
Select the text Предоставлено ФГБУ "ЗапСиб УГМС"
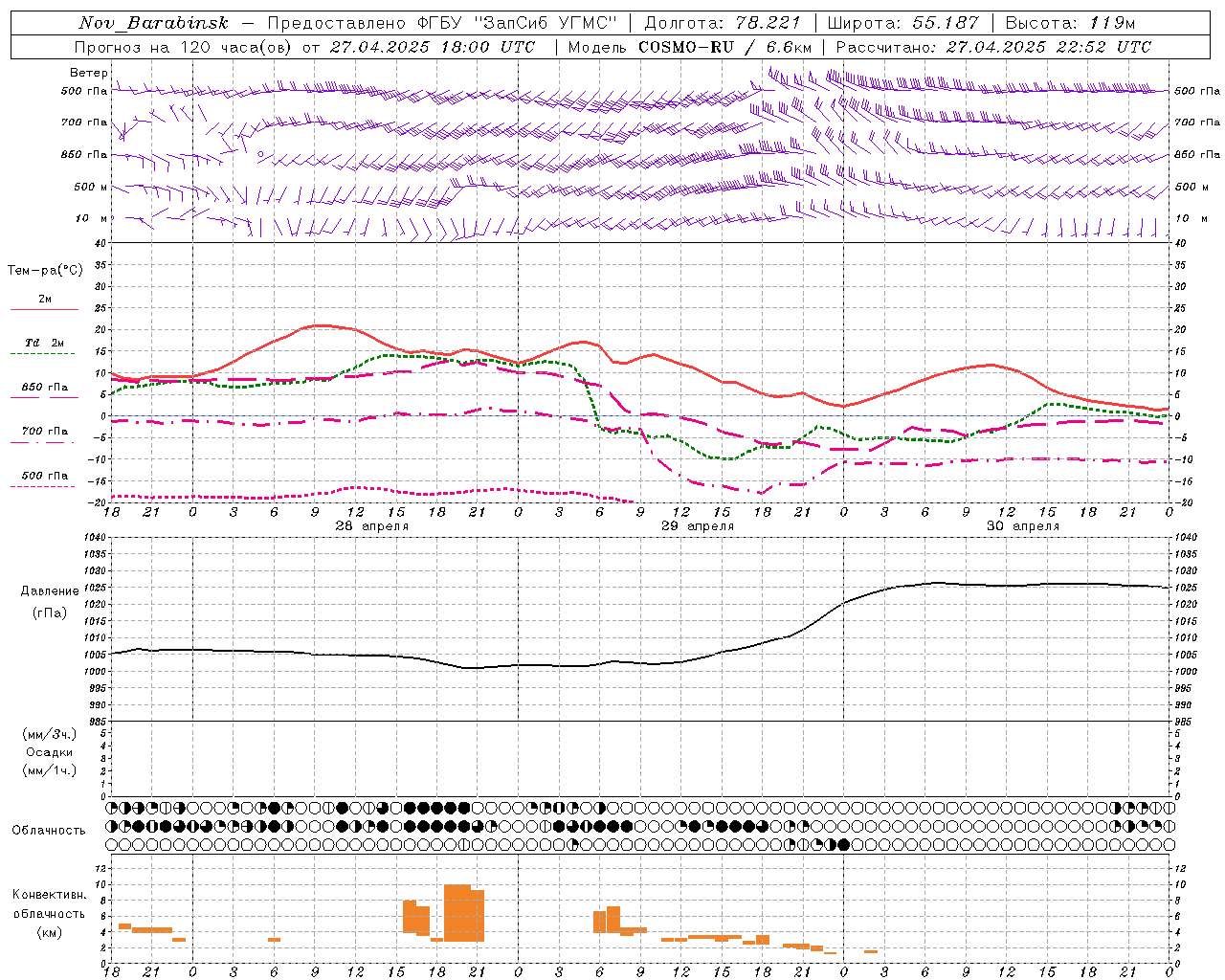click(441, 23)
